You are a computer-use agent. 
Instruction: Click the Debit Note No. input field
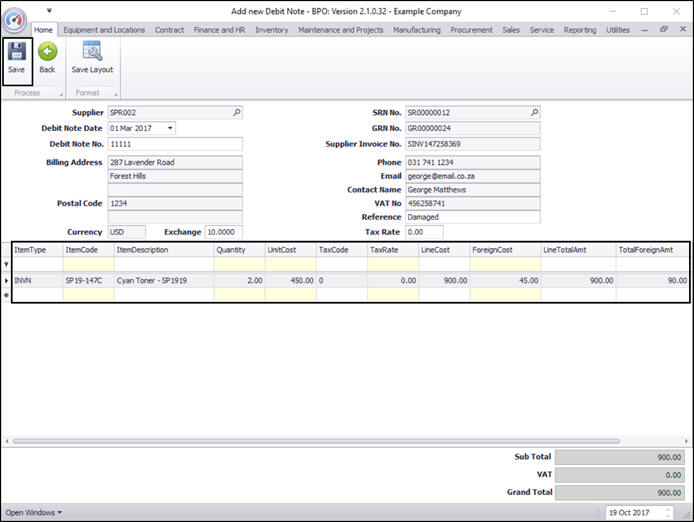tap(175, 144)
